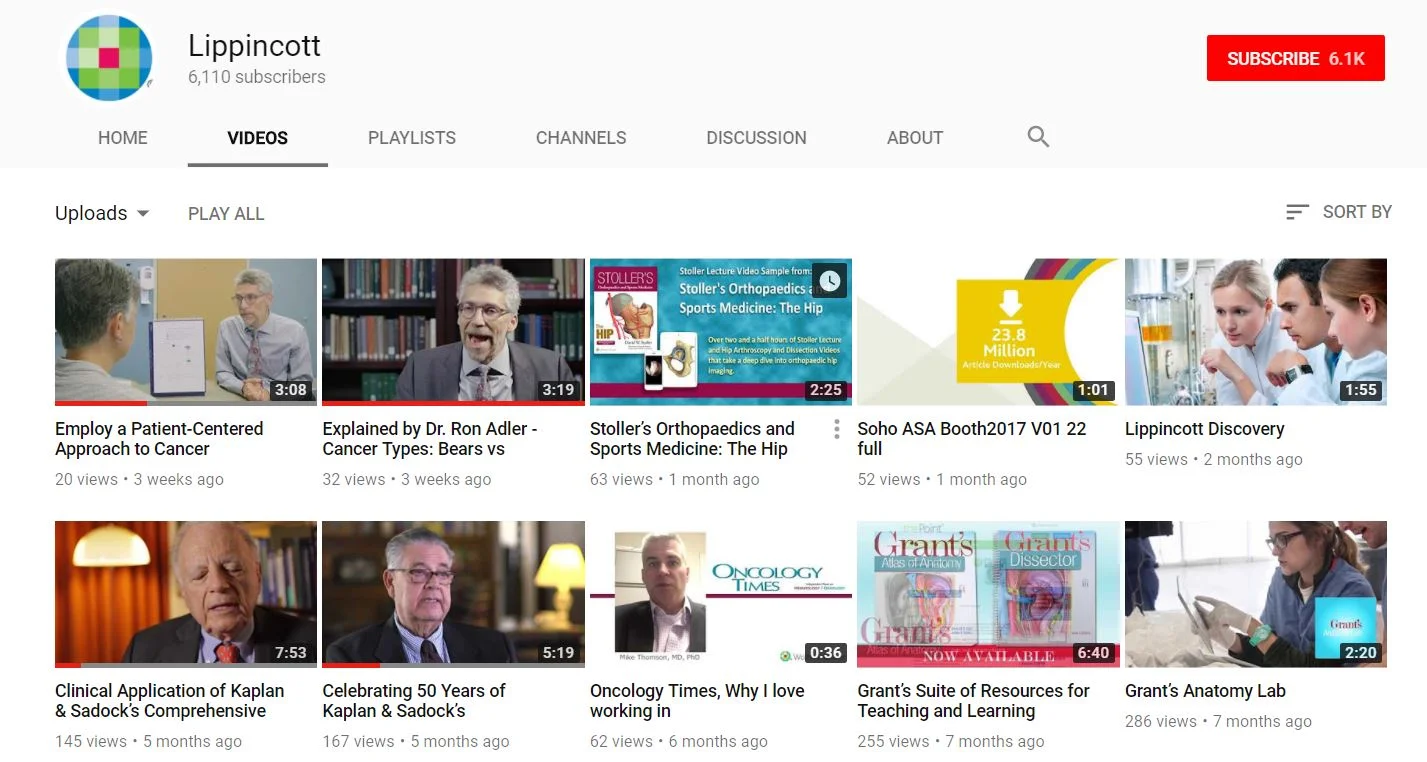The image size is (1427, 762).
Task: Play the Oncology Times thumbnail
Action: 721,594
